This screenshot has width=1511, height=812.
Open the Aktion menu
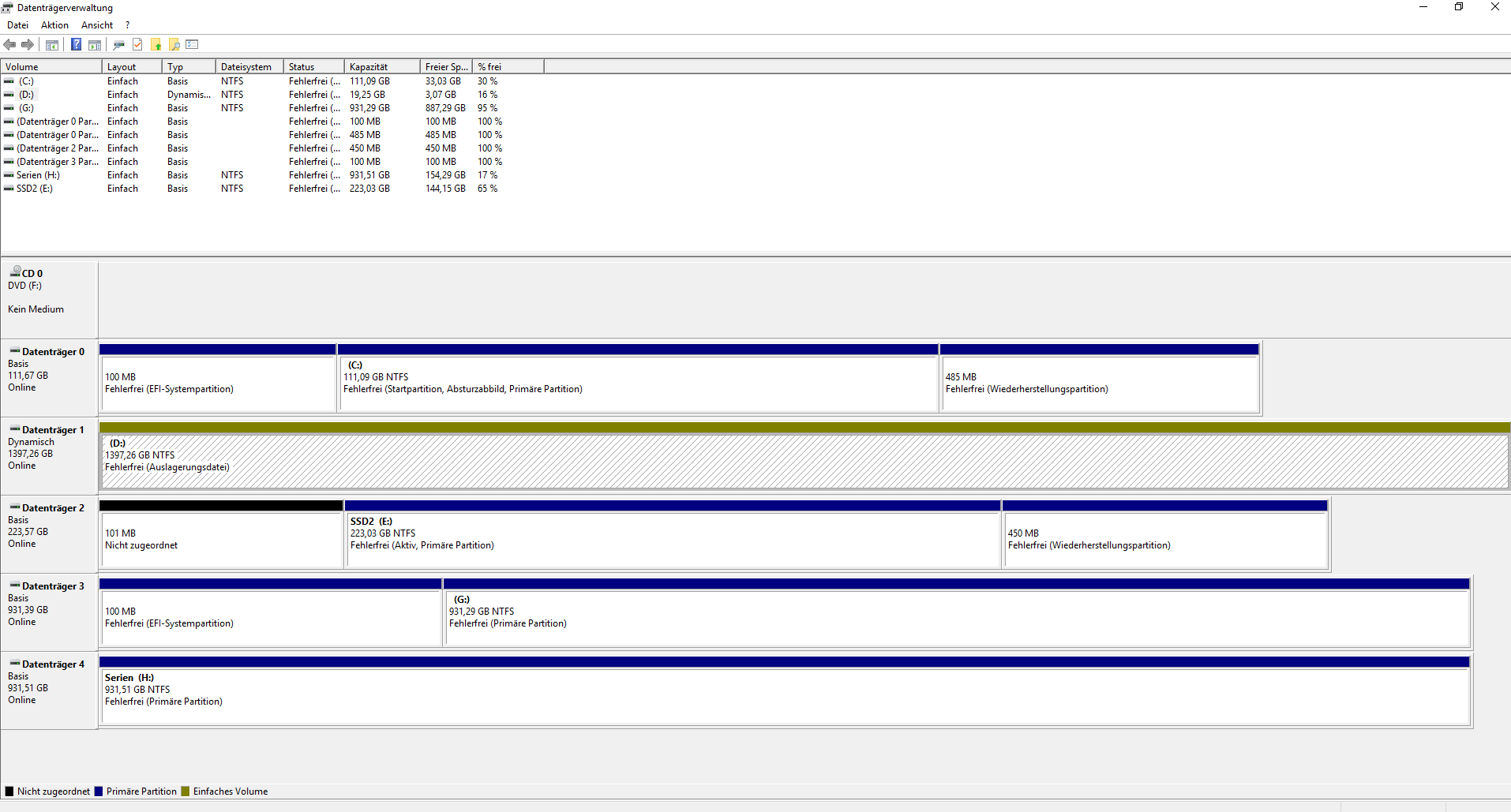(54, 25)
